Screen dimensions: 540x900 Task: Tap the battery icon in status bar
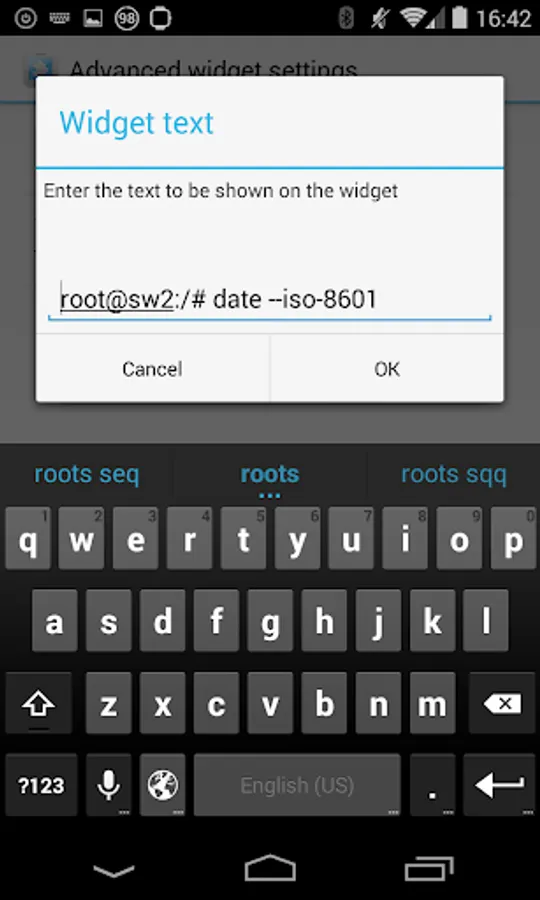[459, 18]
